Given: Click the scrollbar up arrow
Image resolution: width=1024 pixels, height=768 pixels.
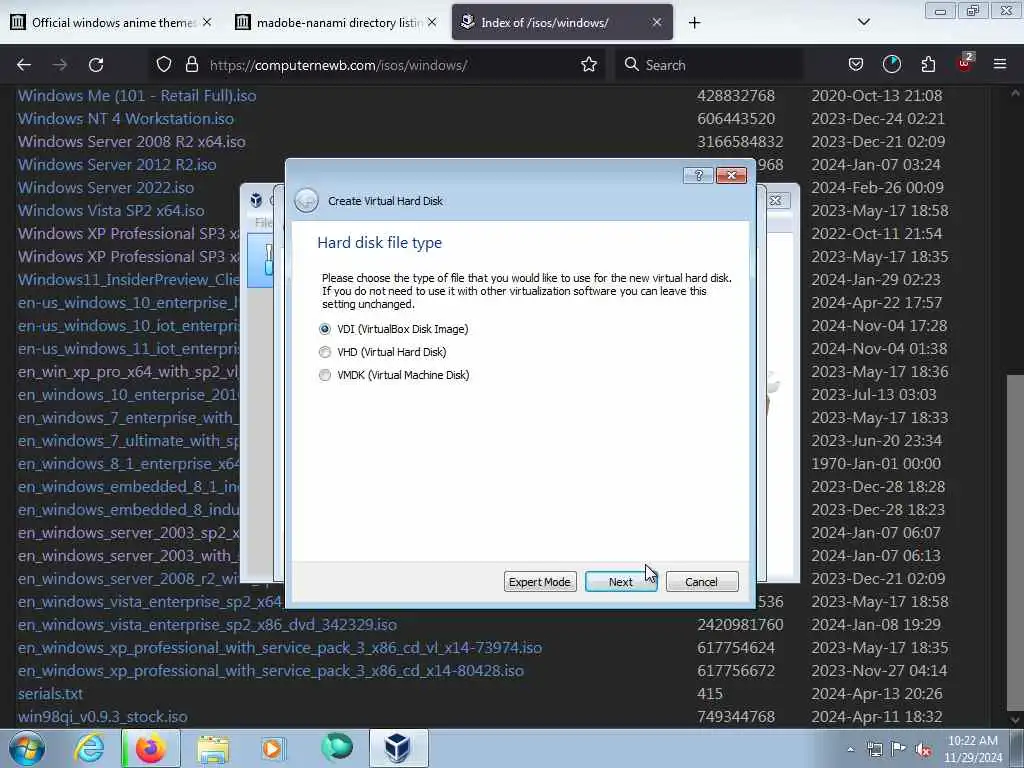Looking at the screenshot, I should [x=1015, y=93].
